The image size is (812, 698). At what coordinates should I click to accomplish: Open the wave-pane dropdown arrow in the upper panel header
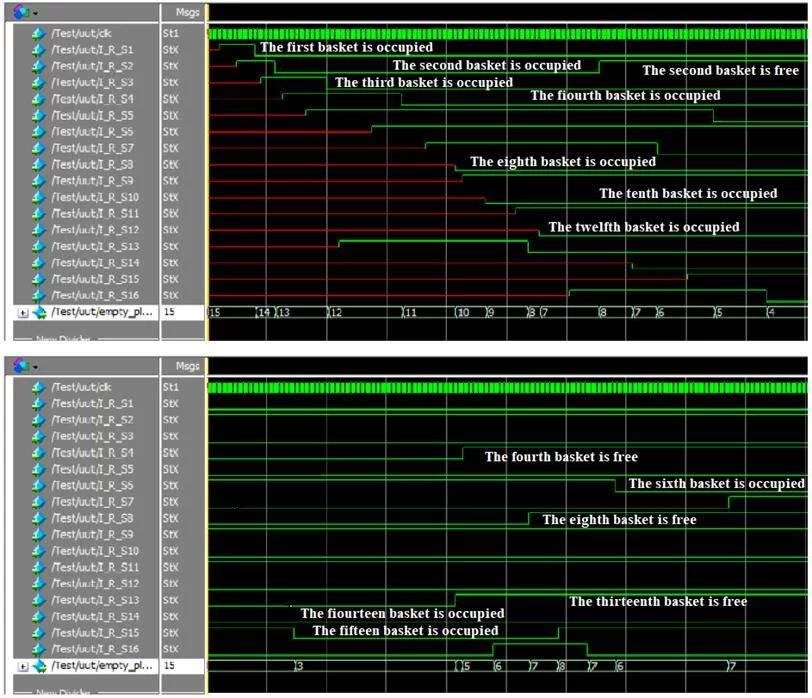[36, 13]
